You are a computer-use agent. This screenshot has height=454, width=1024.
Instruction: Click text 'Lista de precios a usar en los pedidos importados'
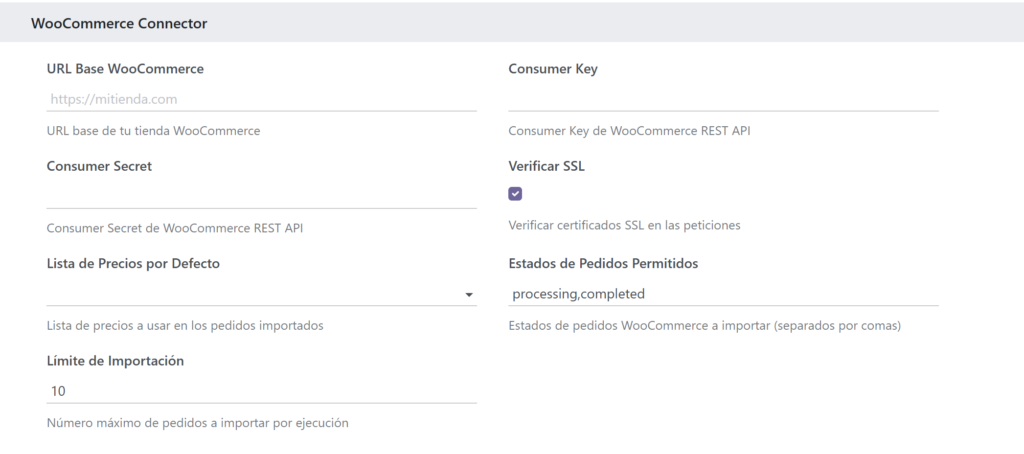[185, 325]
